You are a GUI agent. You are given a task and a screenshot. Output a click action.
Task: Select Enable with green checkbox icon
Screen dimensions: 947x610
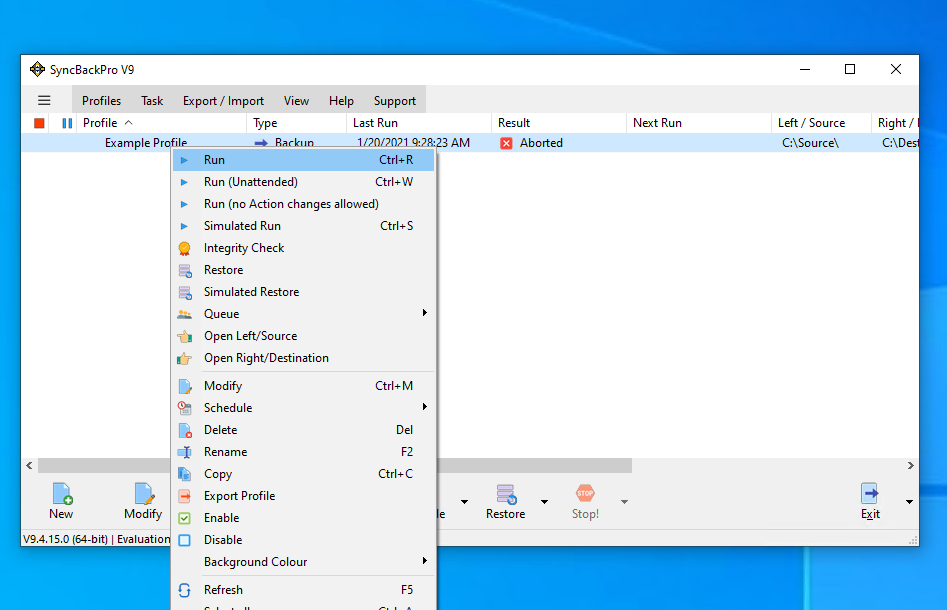coord(221,518)
